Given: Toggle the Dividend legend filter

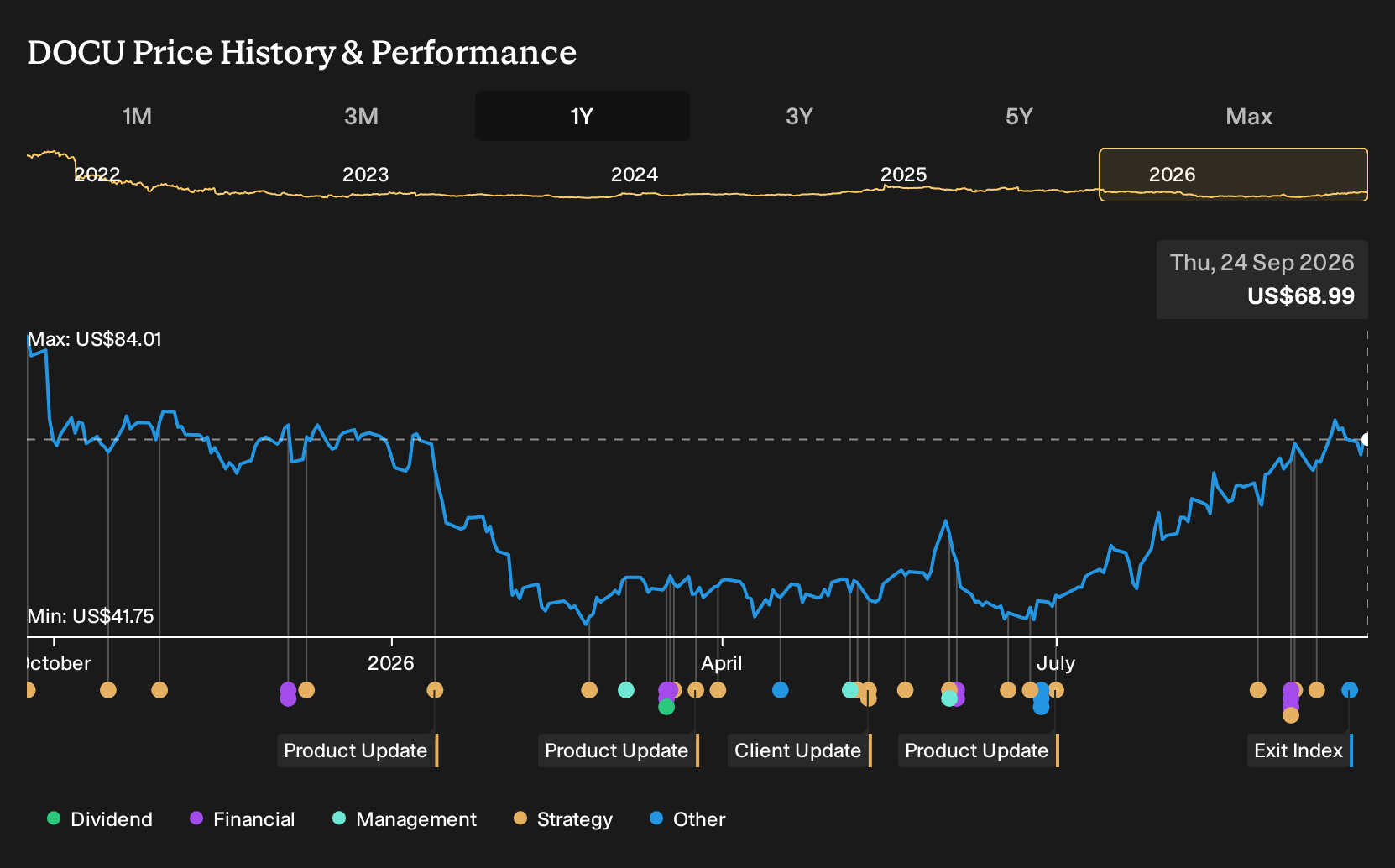Looking at the screenshot, I should tap(100, 819).
